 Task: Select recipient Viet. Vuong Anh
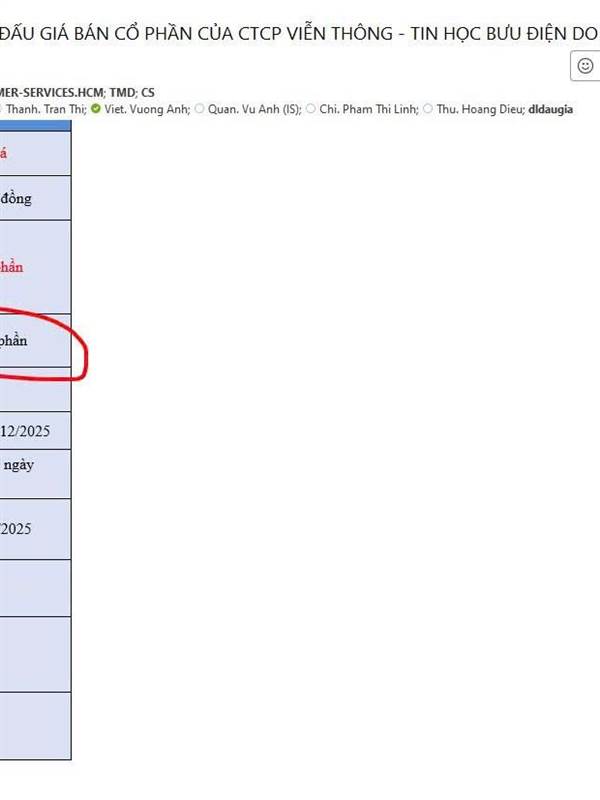(x=147, y=109)
